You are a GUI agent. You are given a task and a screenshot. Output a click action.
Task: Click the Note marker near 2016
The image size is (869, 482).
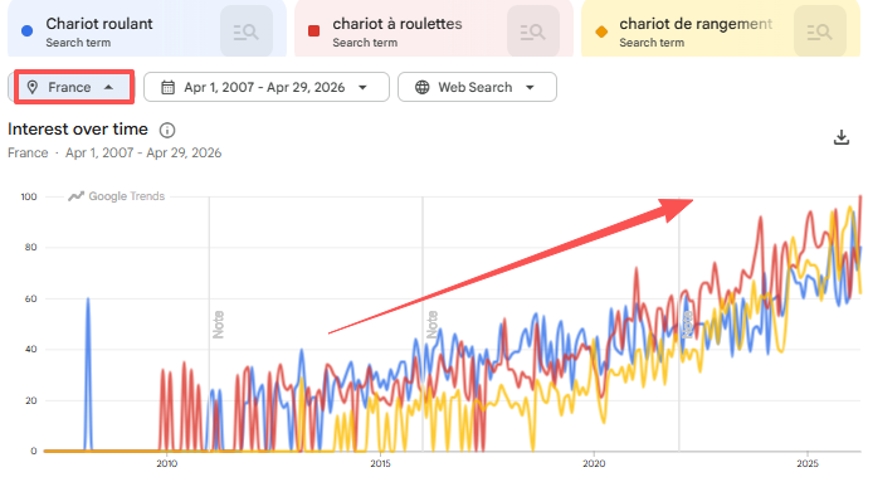(432, 324)
